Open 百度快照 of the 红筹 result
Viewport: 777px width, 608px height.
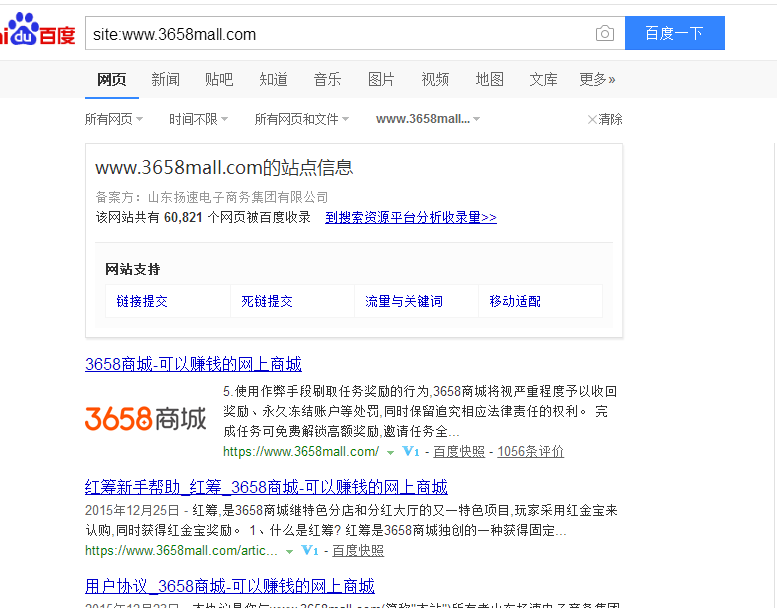[358, 551]
